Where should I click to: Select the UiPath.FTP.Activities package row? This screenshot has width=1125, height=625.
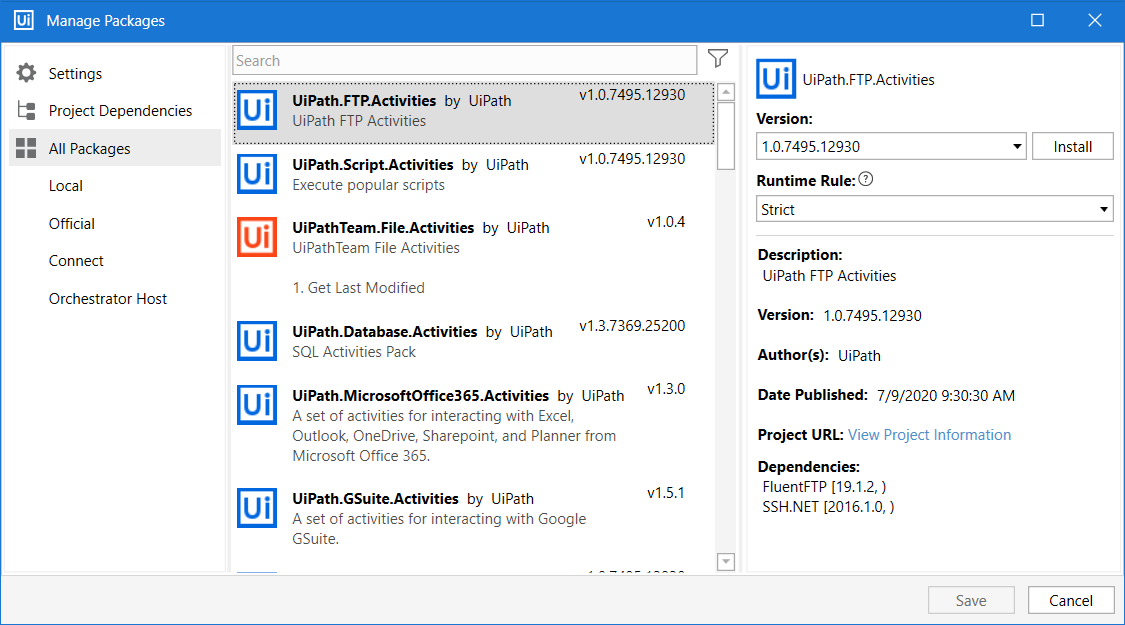click(x=474, y=113)
